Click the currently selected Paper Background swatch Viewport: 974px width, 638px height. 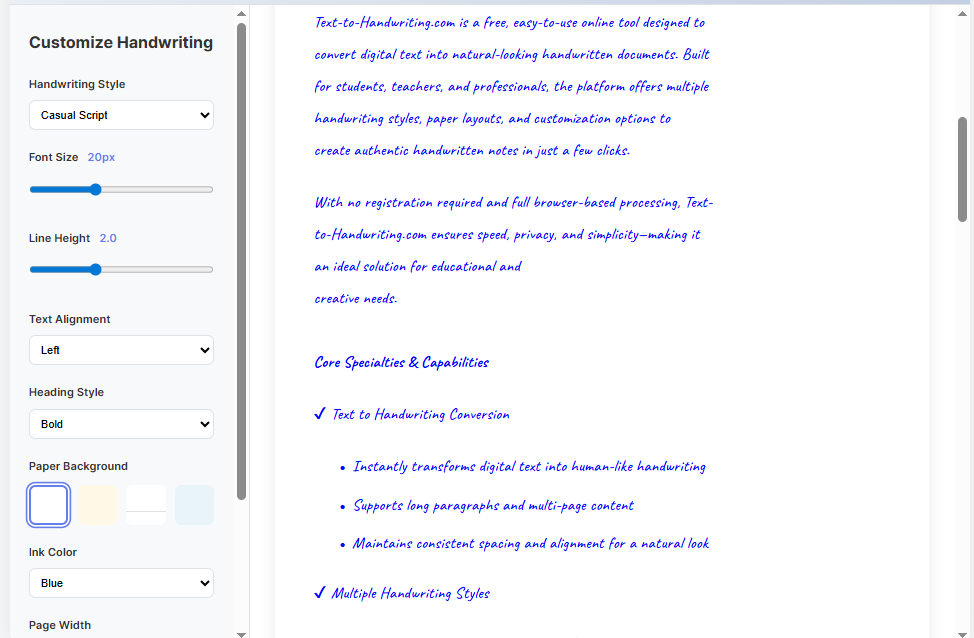[48, 505]
